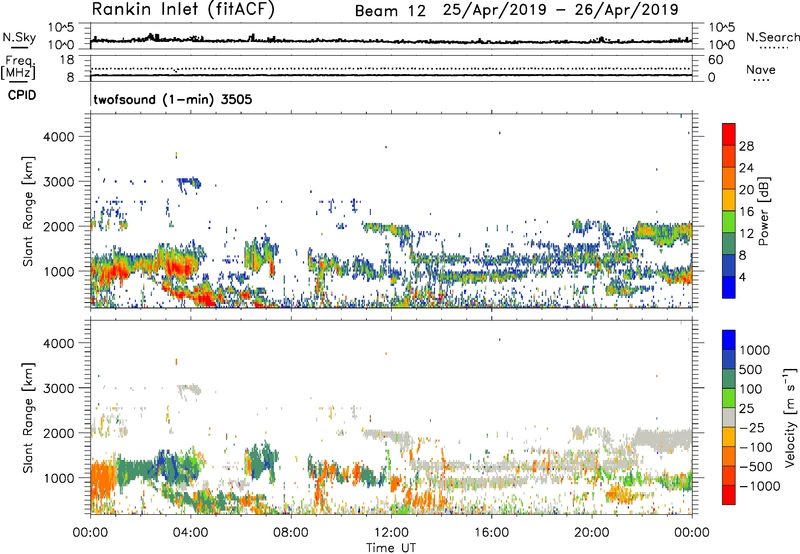
Task: Click the 'Beam 12' label
Action: point(390,11)
